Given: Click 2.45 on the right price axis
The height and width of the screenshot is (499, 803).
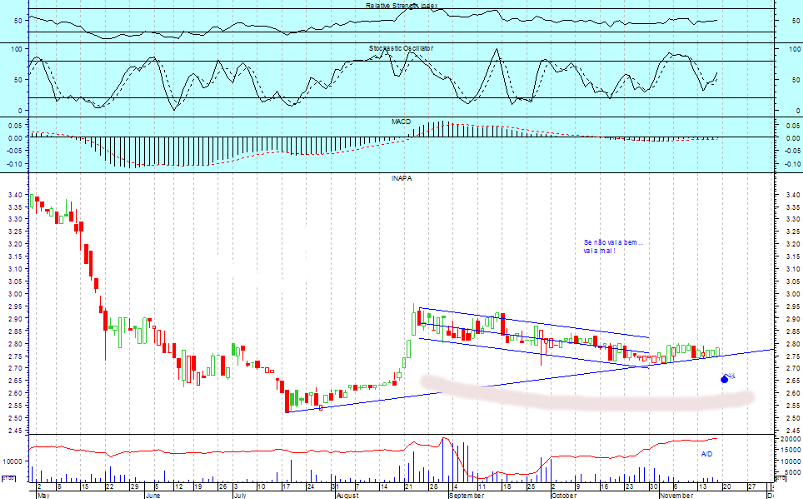Looking at the screenshot, I should click(x=794, y=431).
